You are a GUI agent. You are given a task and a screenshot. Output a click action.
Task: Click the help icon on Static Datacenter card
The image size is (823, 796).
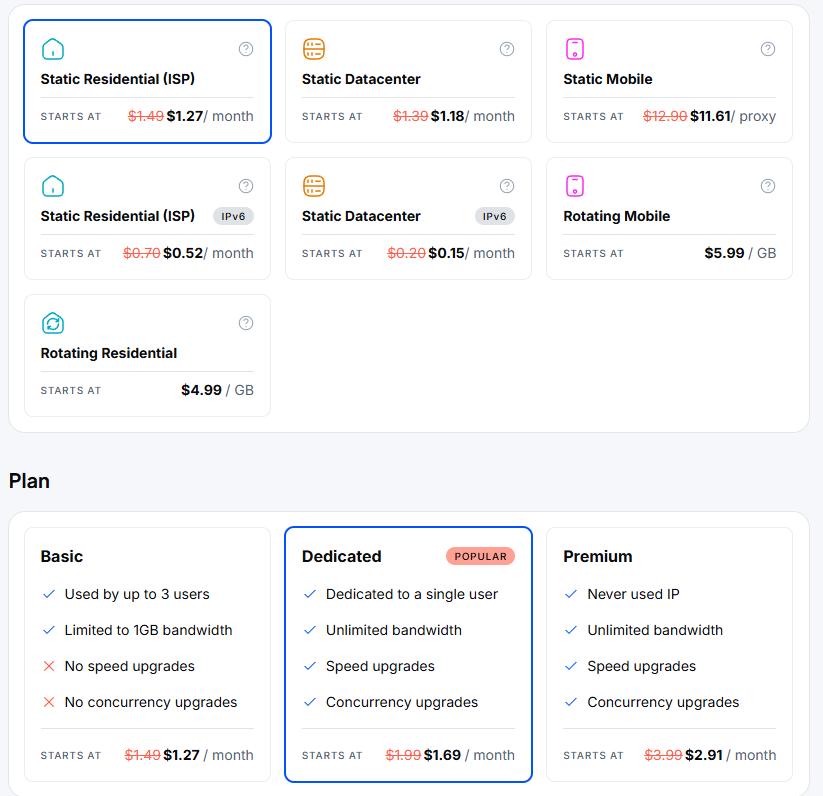507,49
